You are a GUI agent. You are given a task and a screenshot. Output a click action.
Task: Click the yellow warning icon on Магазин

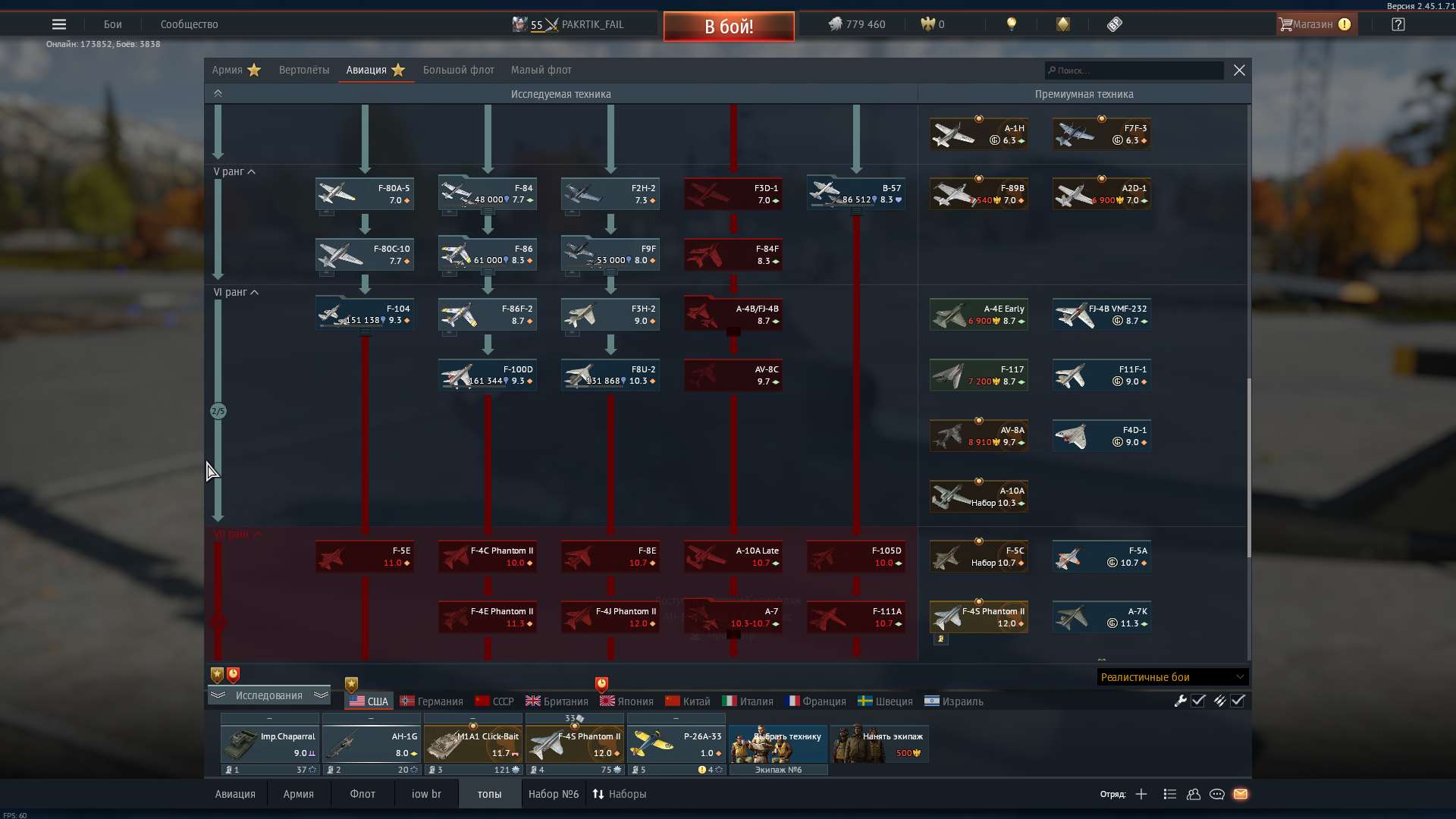(x=1345, y=24)
